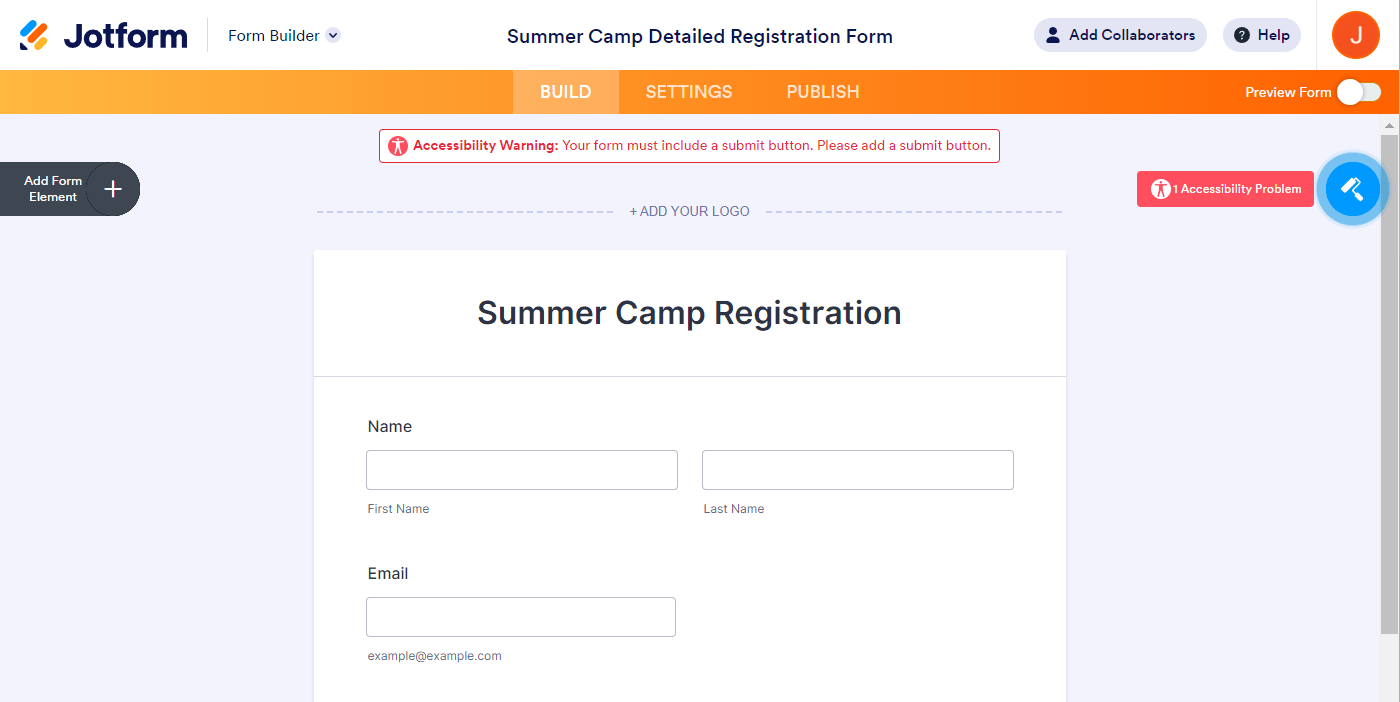
Task: Expand the Form Builder dropdown
Action: click(x=333, y=36)
